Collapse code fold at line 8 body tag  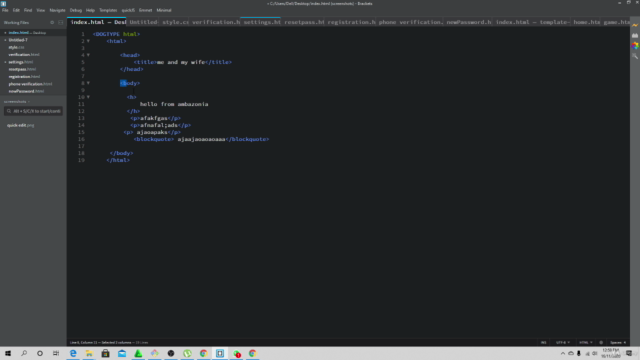coord(88,83)
